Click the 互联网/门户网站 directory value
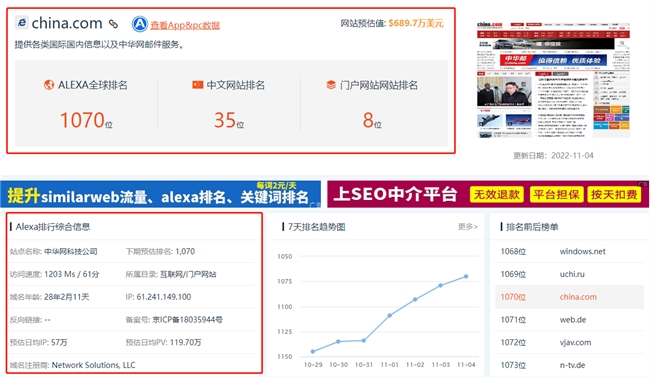The width and height of the screenshot is (650, 378). point(188,274)
